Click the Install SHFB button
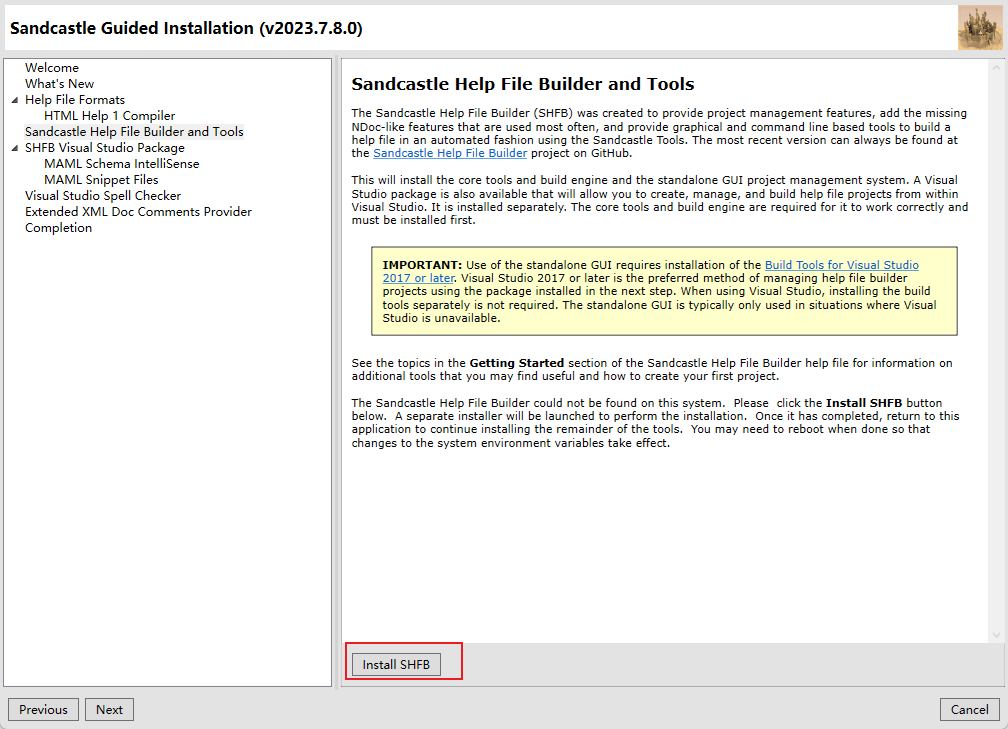1008x729 pixels. 396,665
